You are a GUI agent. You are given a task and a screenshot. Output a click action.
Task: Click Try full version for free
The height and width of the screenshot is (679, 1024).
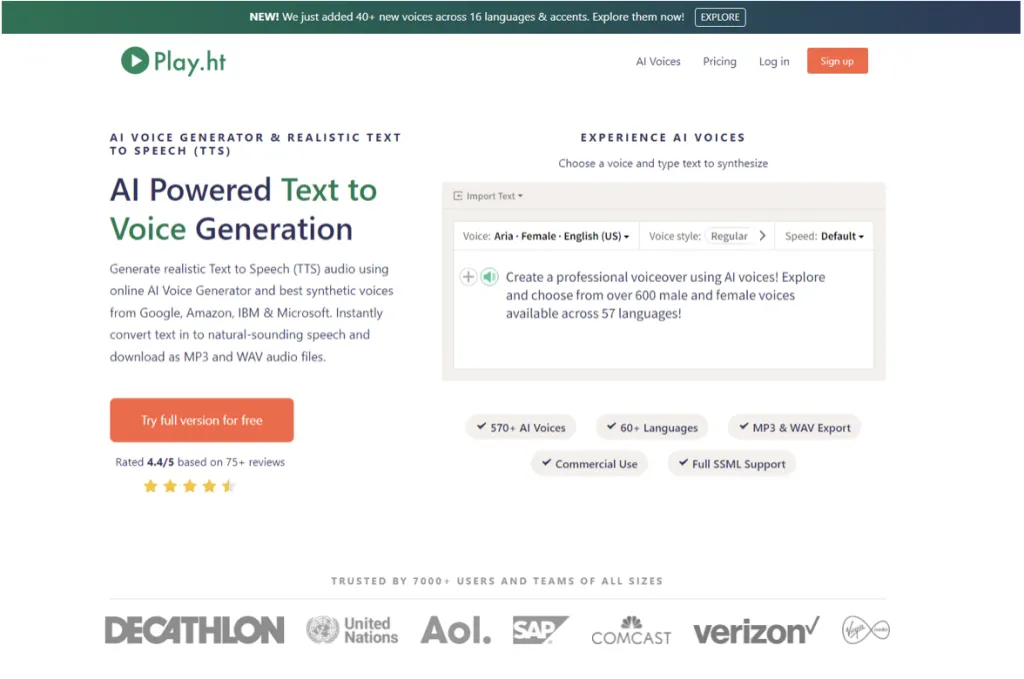point(202,420)
